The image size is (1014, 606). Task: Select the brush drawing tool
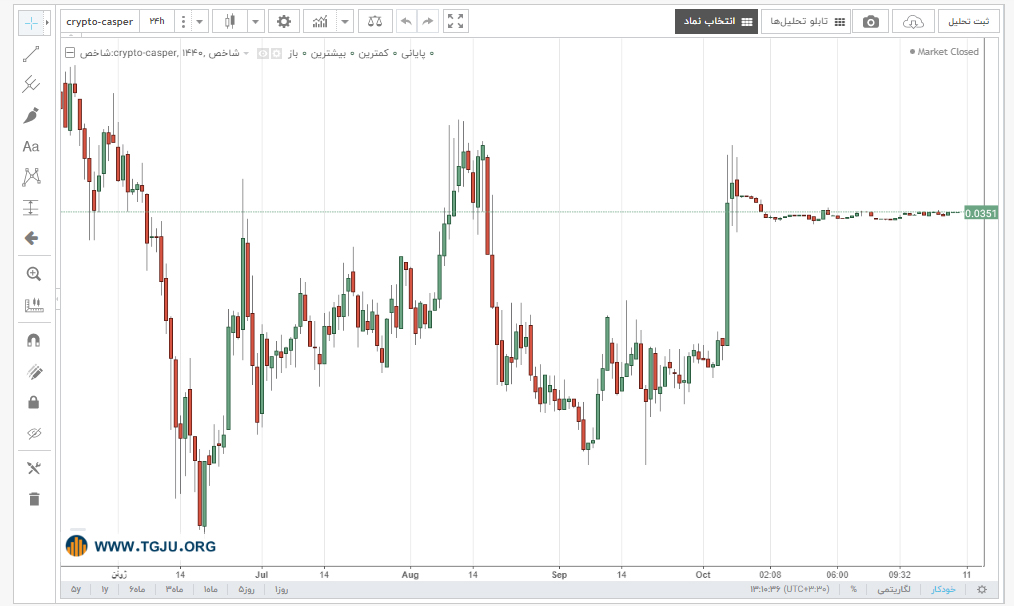point(31,115)
